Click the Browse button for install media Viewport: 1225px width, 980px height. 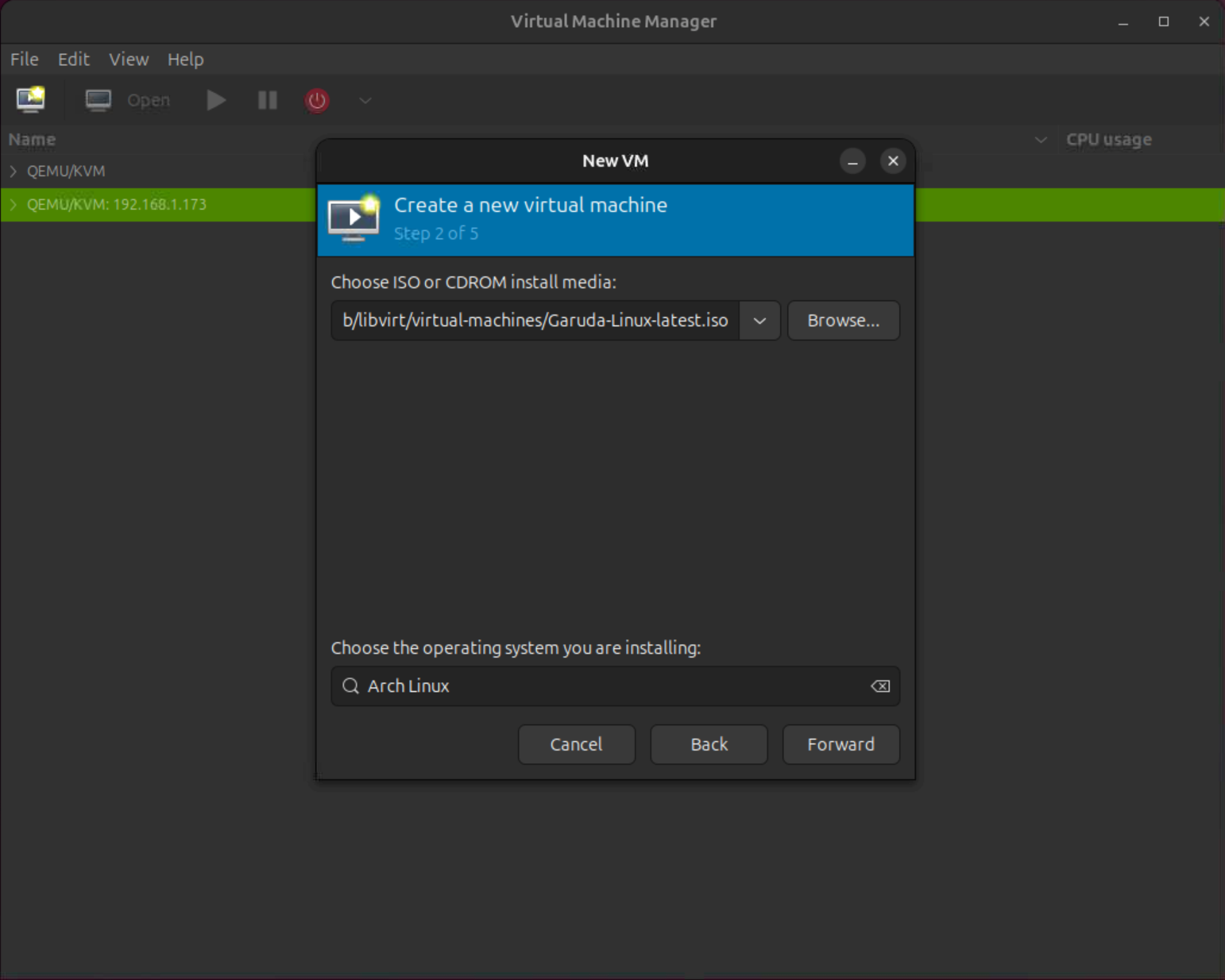click(843, 320)
